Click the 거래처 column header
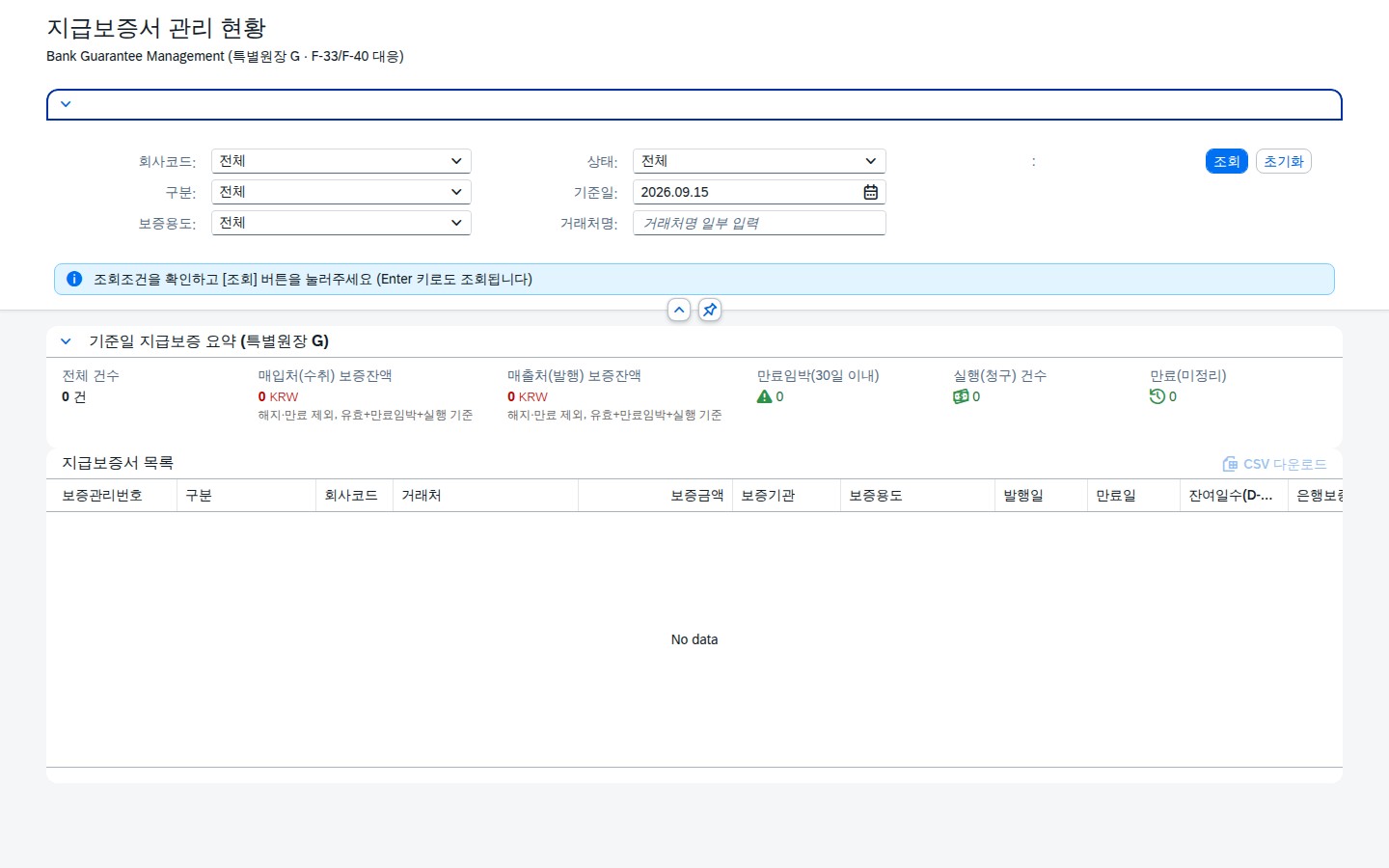1389x868 pixels. pos(486,496)
